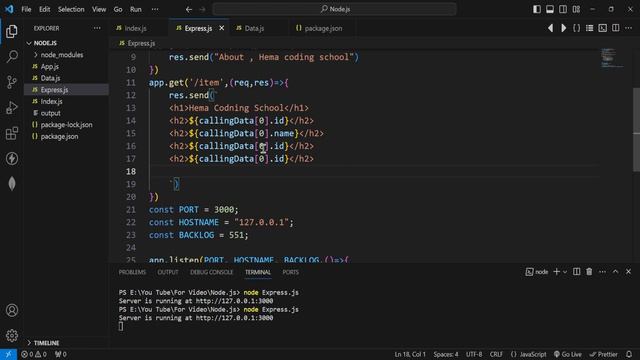Click the list icon in editor toolbar
The image size is (640, 360).
tap(590, 28)
